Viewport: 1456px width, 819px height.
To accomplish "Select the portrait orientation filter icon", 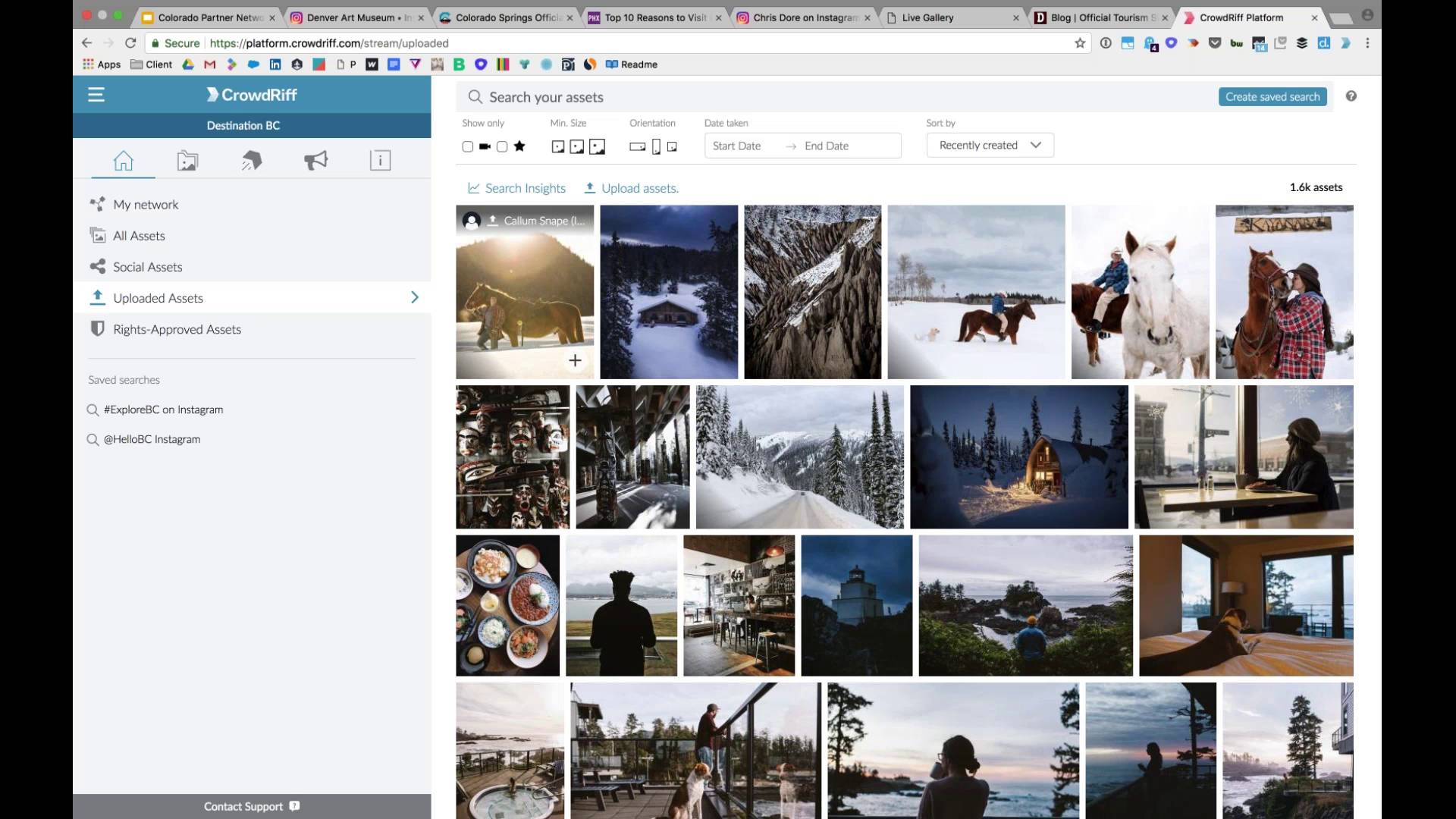I will pyautogui.click(x=654, y=146).
